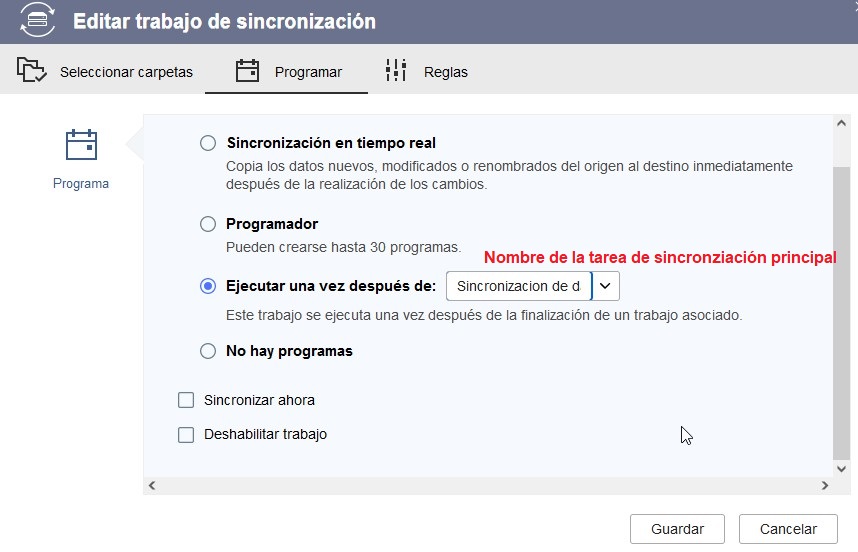Click the folder icon beside Seleccionar carpetas
This screenshot has height=552, width=858.
click(x=32, y=71)
